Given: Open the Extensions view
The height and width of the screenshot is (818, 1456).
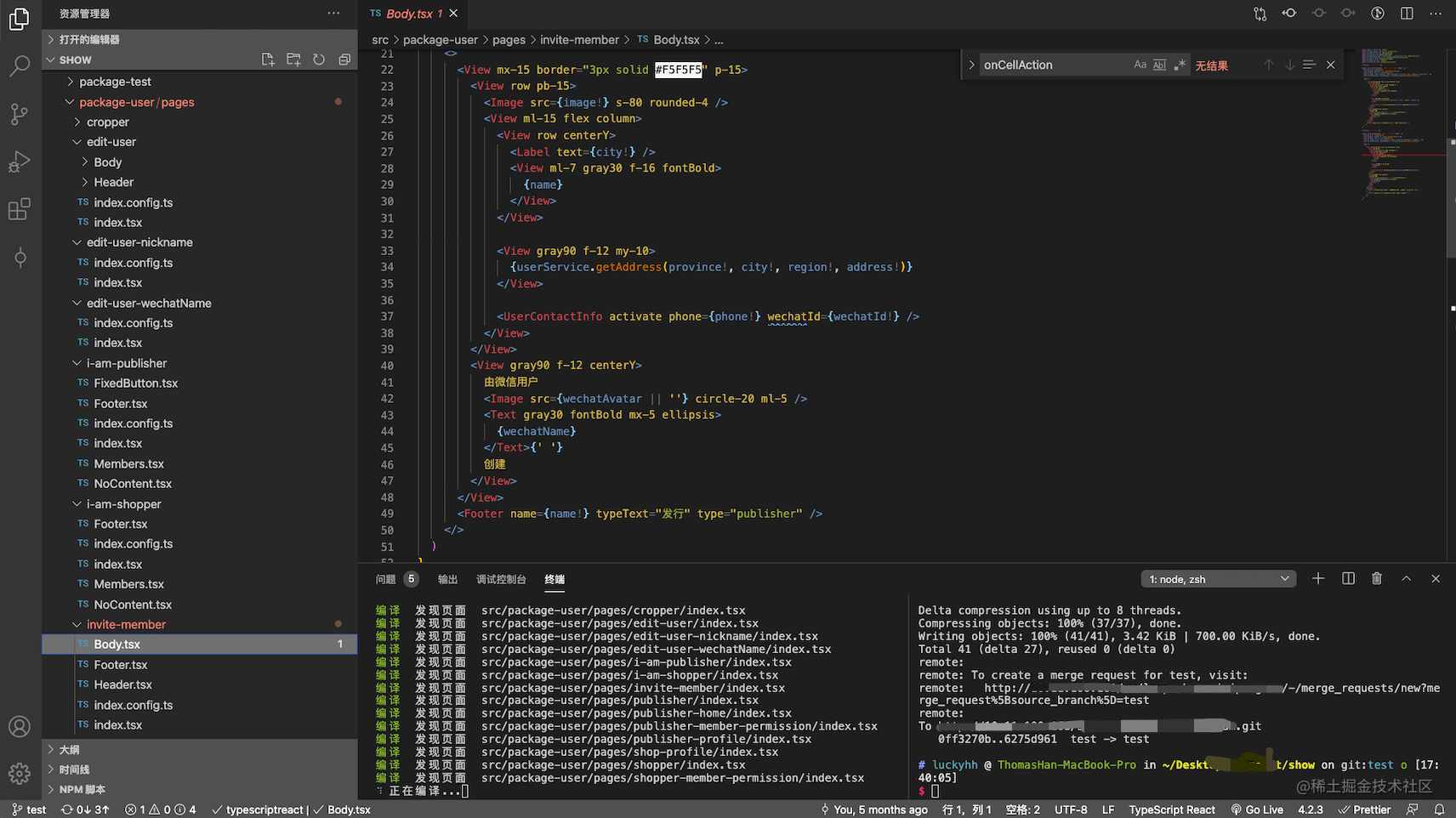Looking at the screenshot, I should (x=20, y=209).
